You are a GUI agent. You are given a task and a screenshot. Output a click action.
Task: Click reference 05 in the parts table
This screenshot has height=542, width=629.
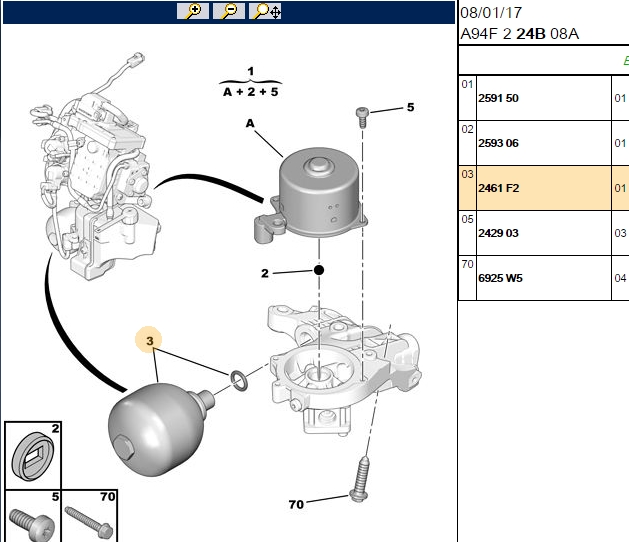pyautogui.click(x=467, y=219)
